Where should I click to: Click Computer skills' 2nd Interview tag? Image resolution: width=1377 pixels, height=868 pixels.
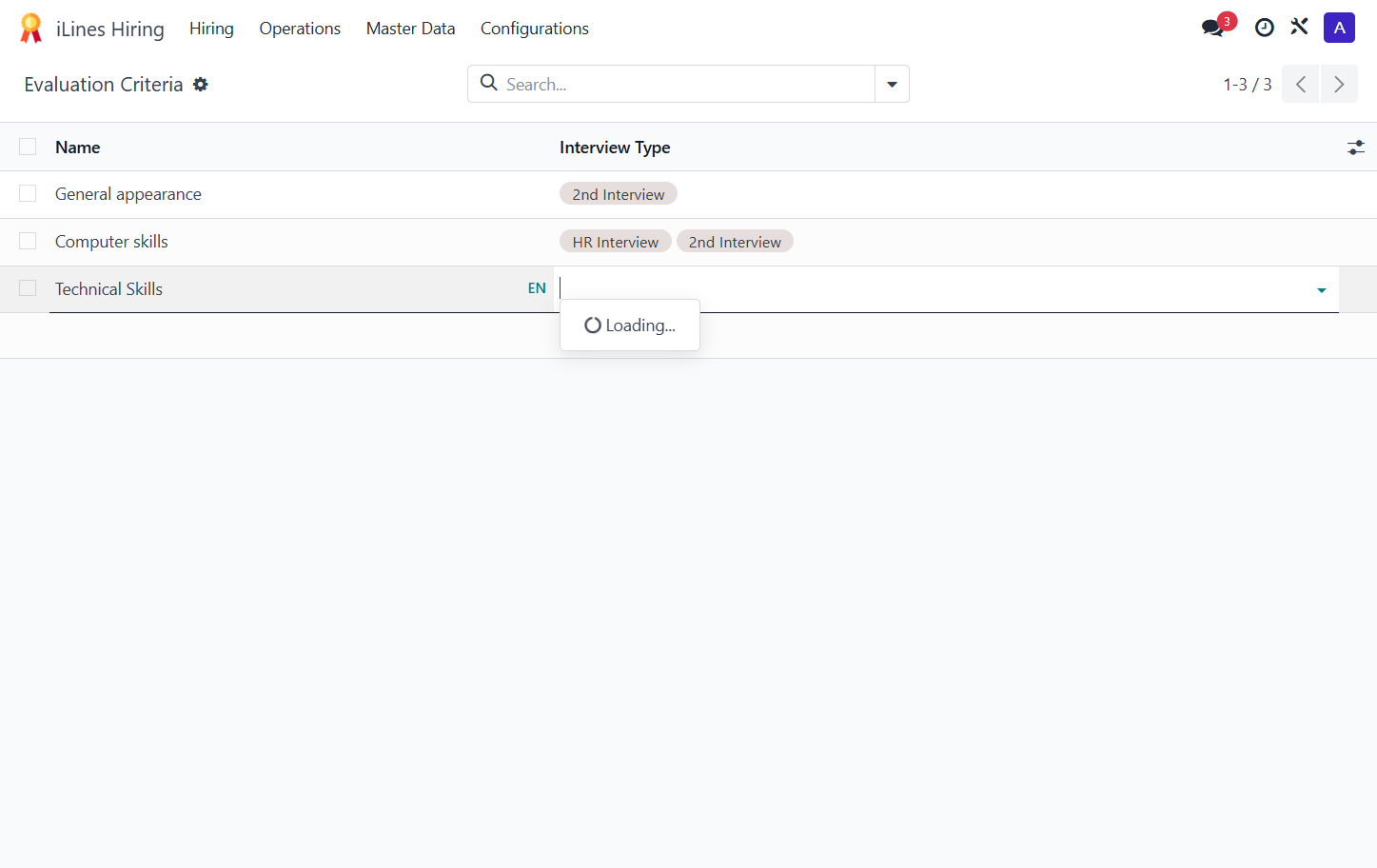735,242
